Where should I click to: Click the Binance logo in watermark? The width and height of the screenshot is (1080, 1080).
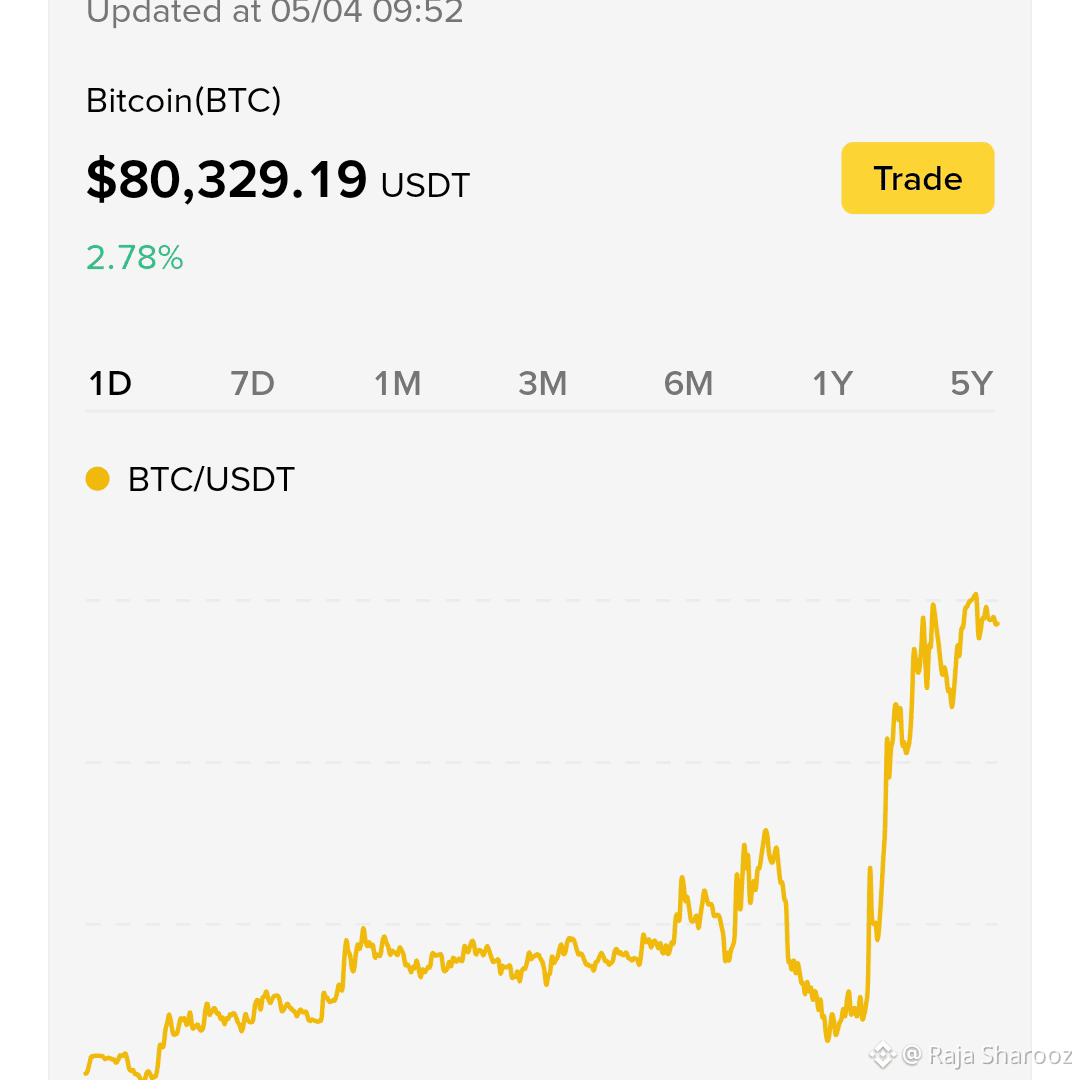pos(882,1055)
